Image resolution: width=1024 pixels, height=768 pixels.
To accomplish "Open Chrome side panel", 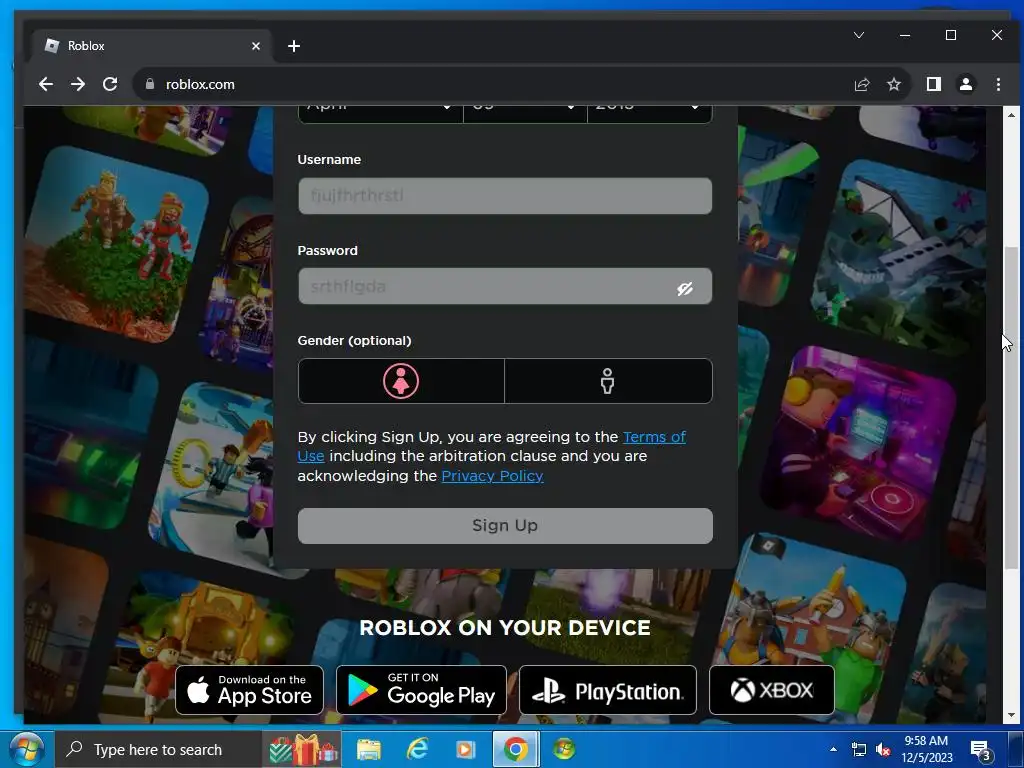I will [x=933, y=84].
